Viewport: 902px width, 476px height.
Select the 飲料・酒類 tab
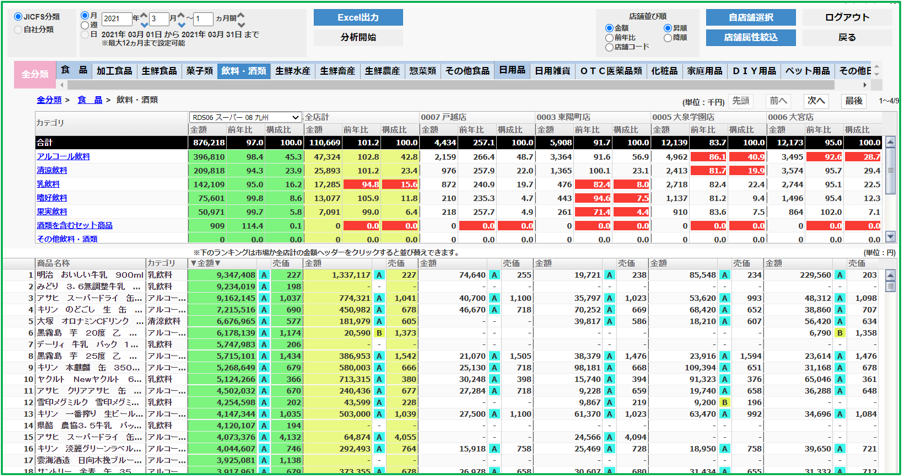coord(244,71)
